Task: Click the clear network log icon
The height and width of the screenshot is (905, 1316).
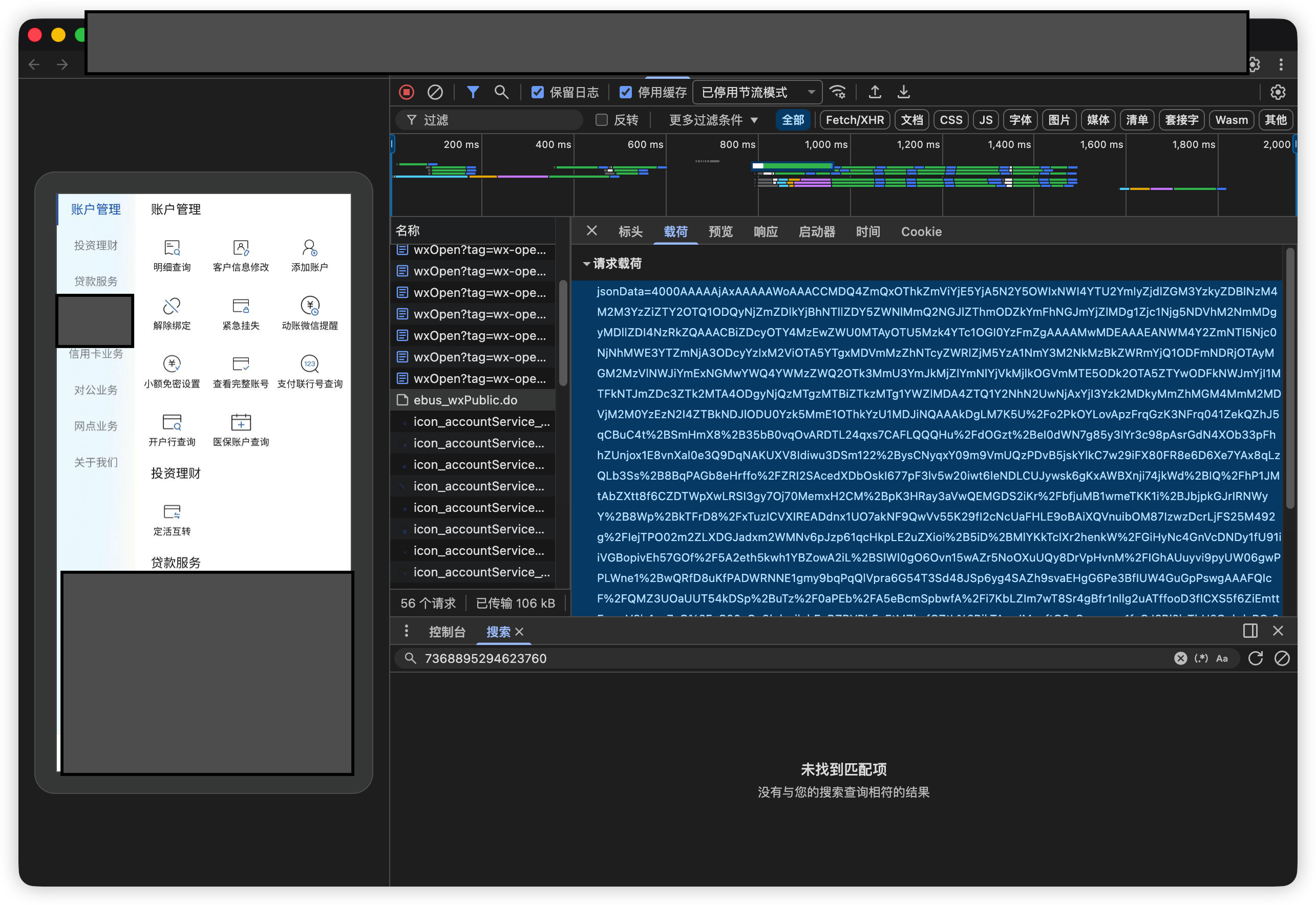Action: [435, 92]
